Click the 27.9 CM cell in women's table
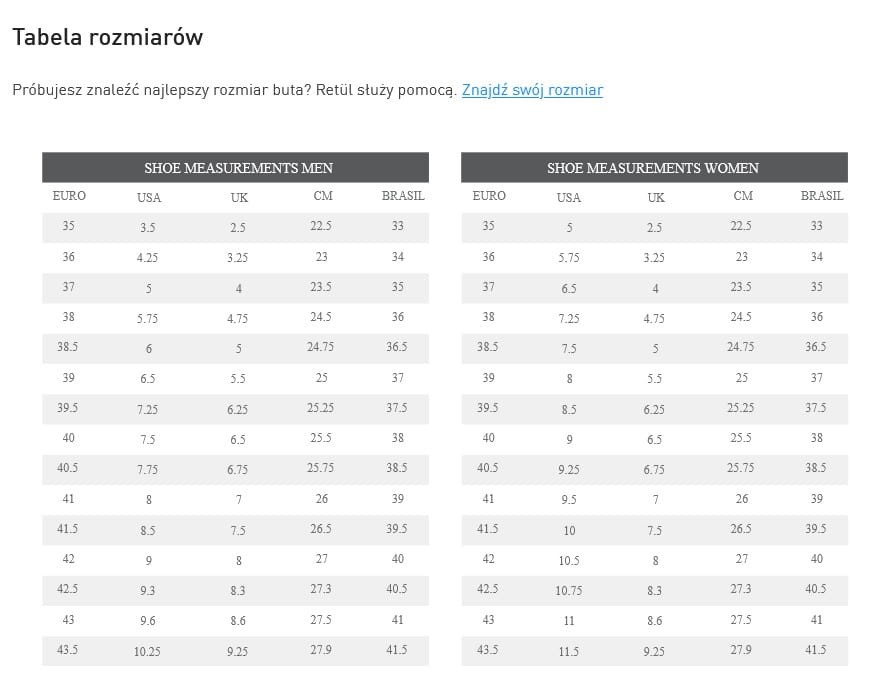The width and height of the screenshot is (883, 693). [x=741, y=650]
